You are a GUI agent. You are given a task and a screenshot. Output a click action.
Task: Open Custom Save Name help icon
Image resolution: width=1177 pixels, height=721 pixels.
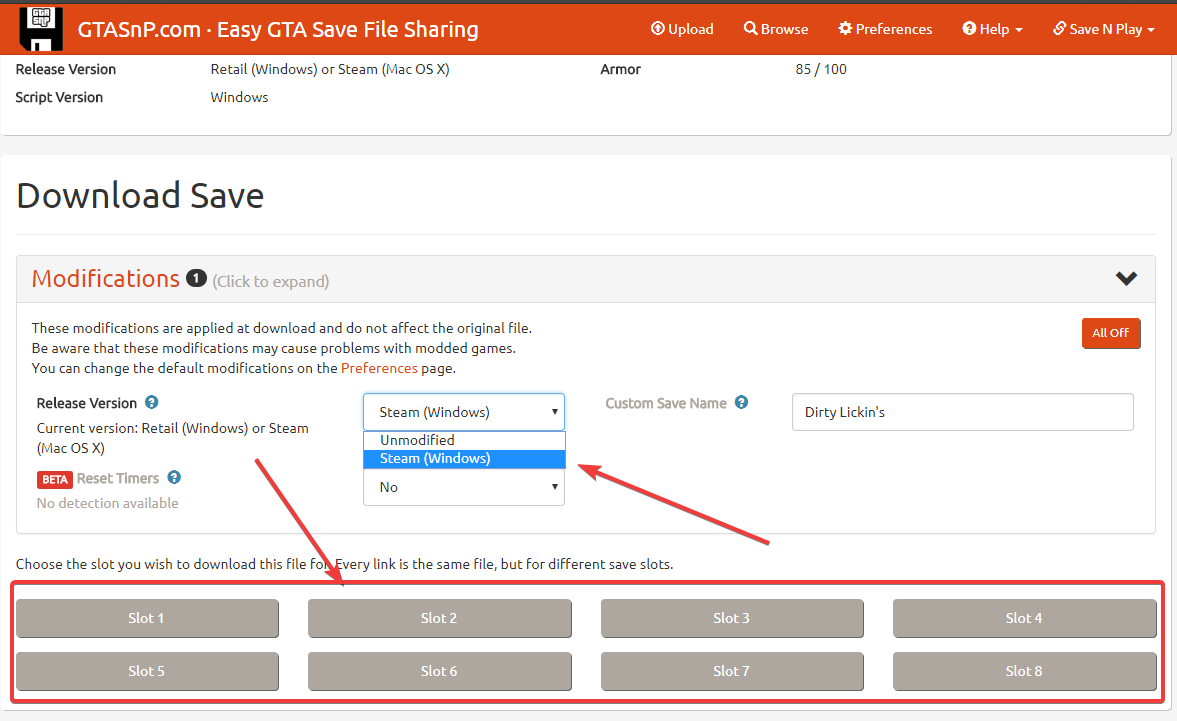[x=742, y=402]
